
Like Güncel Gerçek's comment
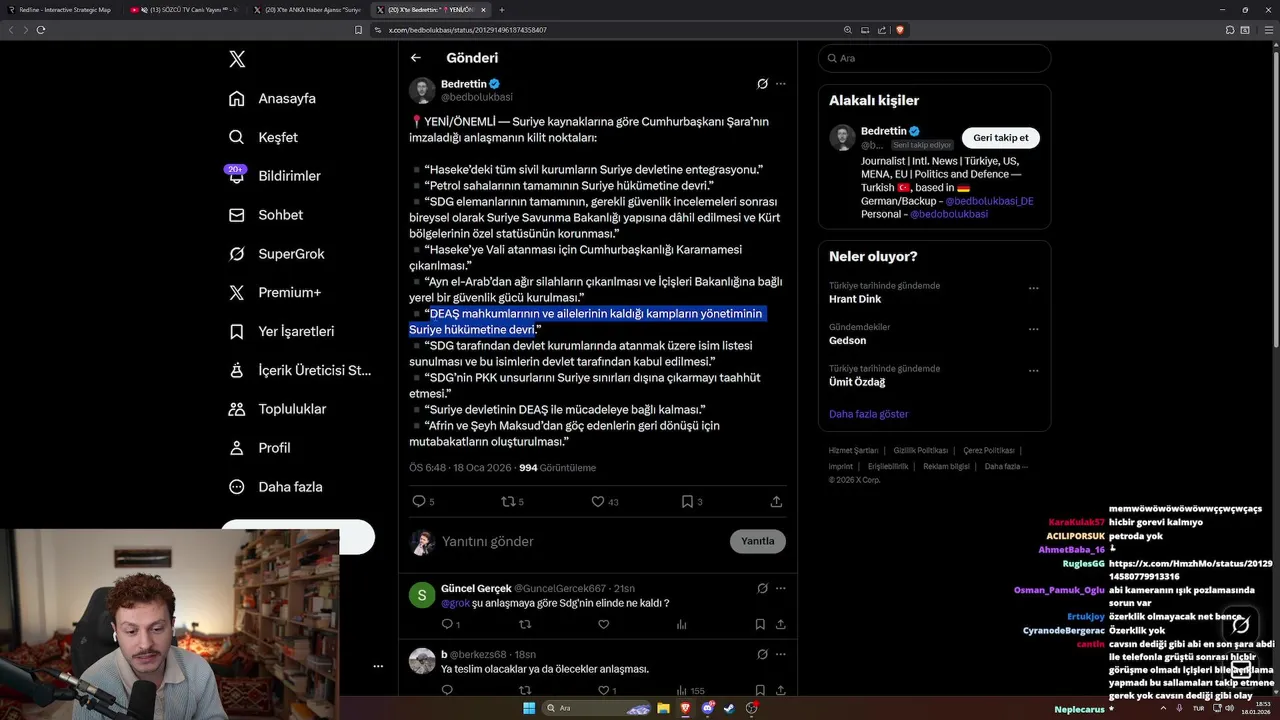603,624
